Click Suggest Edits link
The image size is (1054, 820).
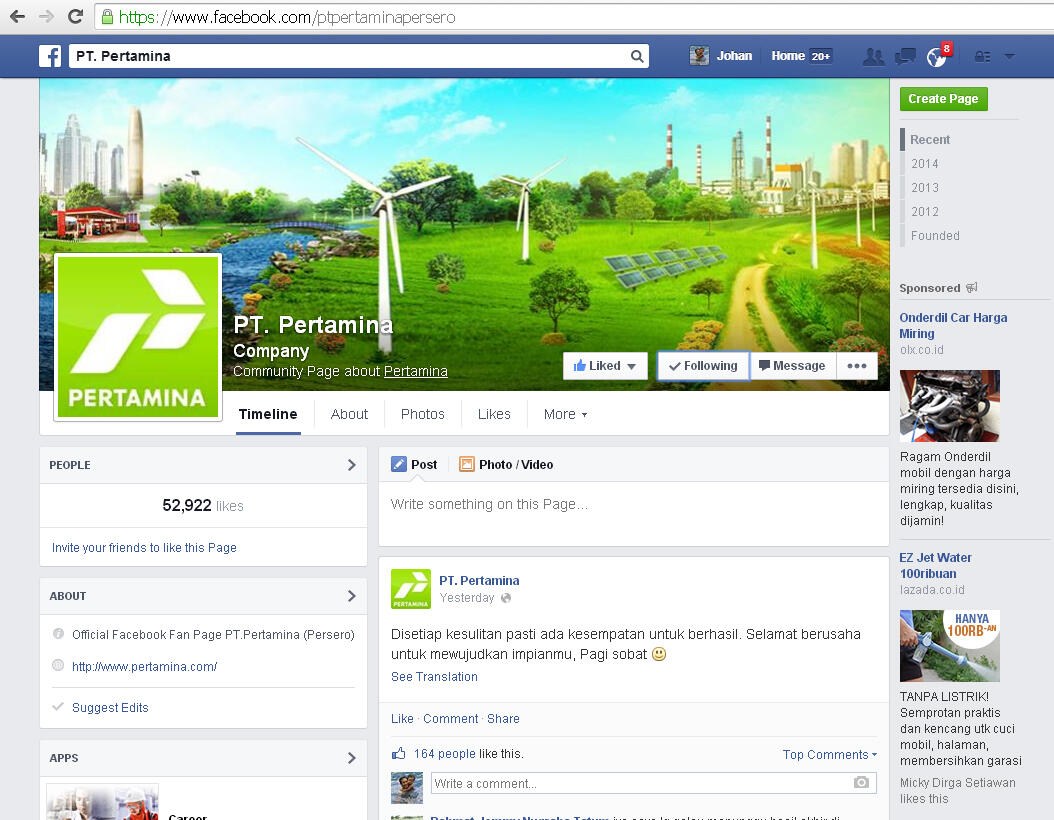[x=110, y=708]
